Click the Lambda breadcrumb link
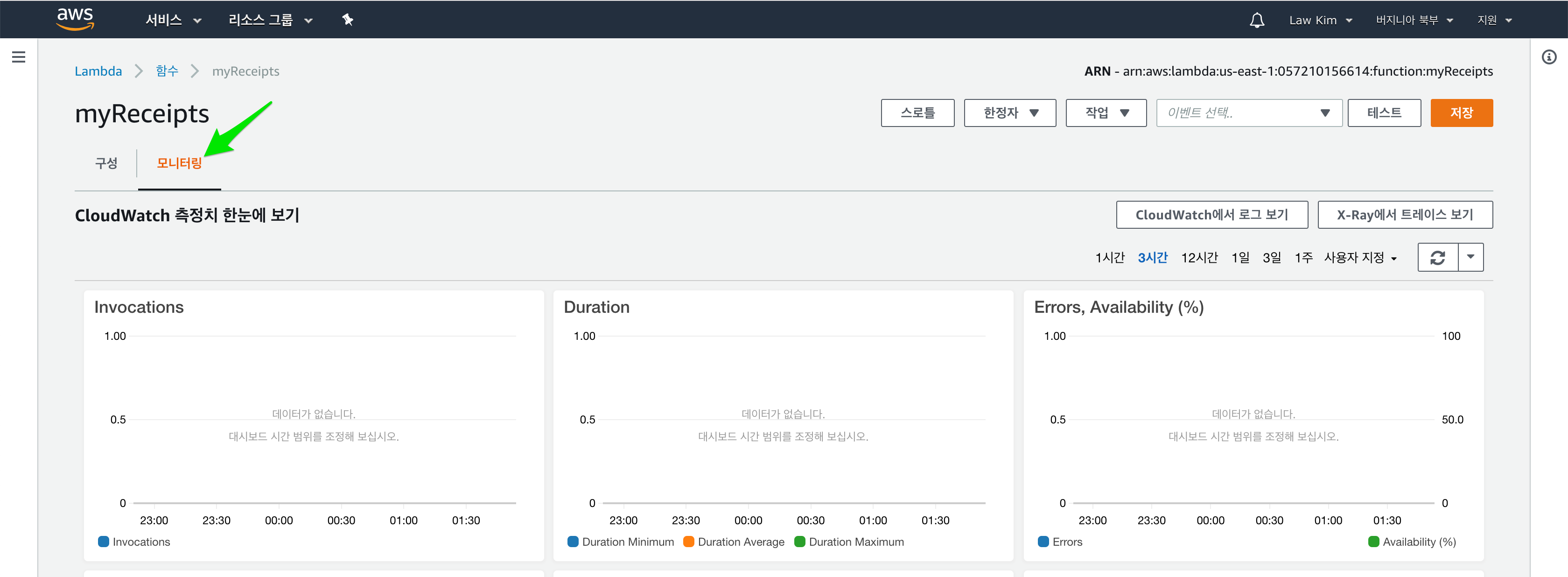Image resolution: width=1568 pixels, height=577 pixels. coord(98,71)
